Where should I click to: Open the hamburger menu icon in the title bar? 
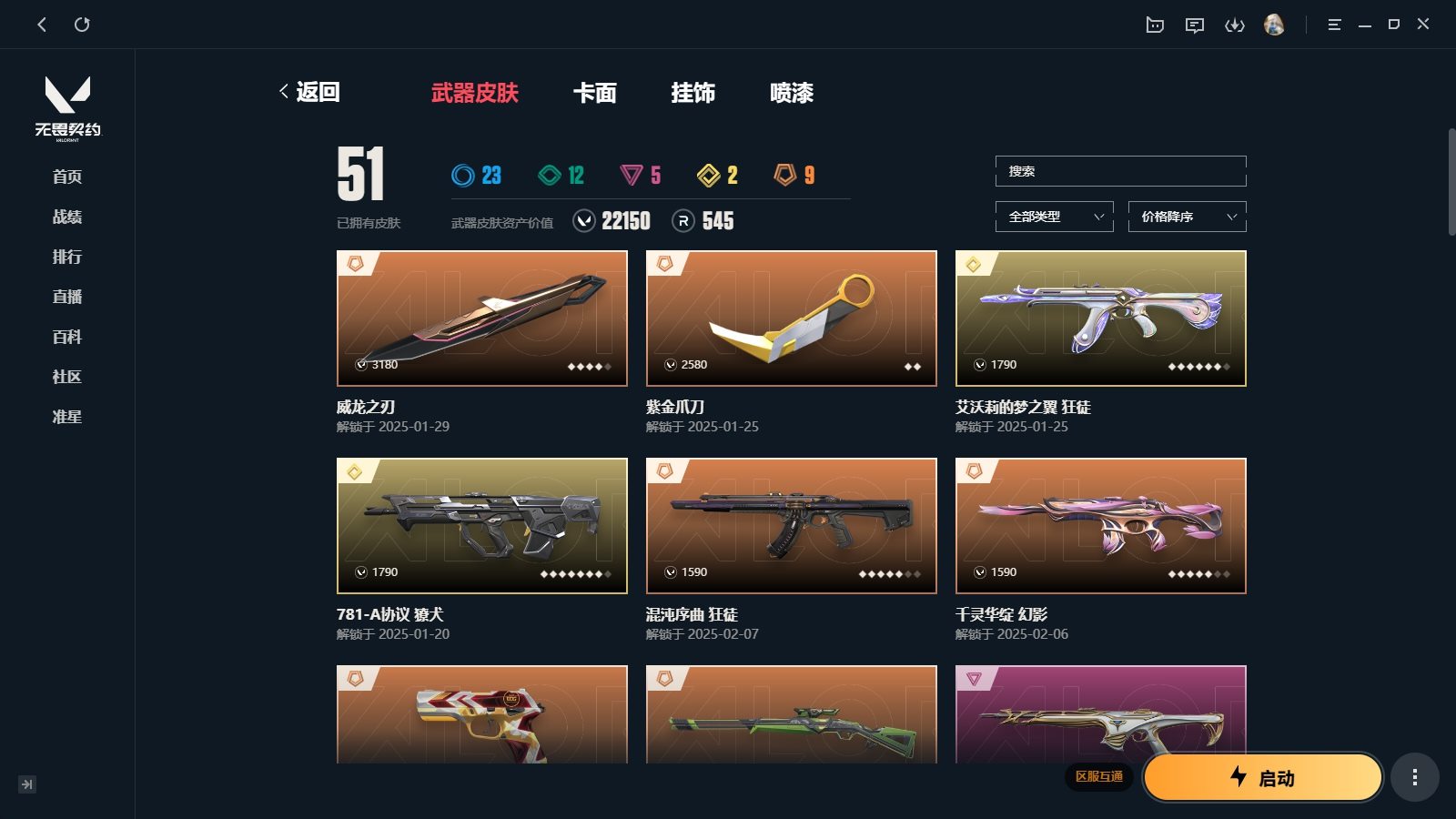[x=1334, y=25]
